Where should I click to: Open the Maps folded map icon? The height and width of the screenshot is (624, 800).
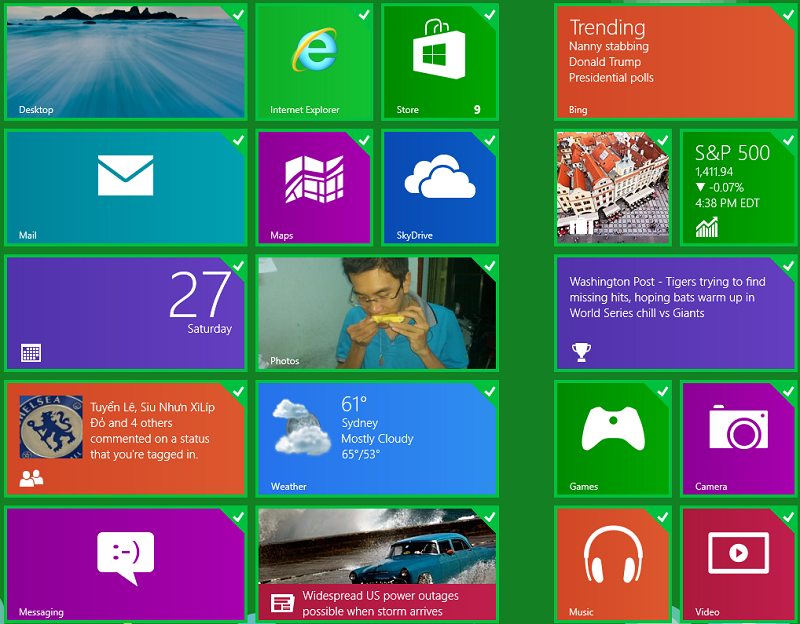(314, 179)
